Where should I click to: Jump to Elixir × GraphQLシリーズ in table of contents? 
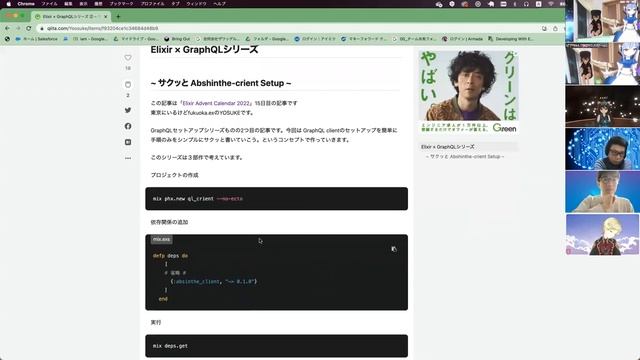coord(448,147)
